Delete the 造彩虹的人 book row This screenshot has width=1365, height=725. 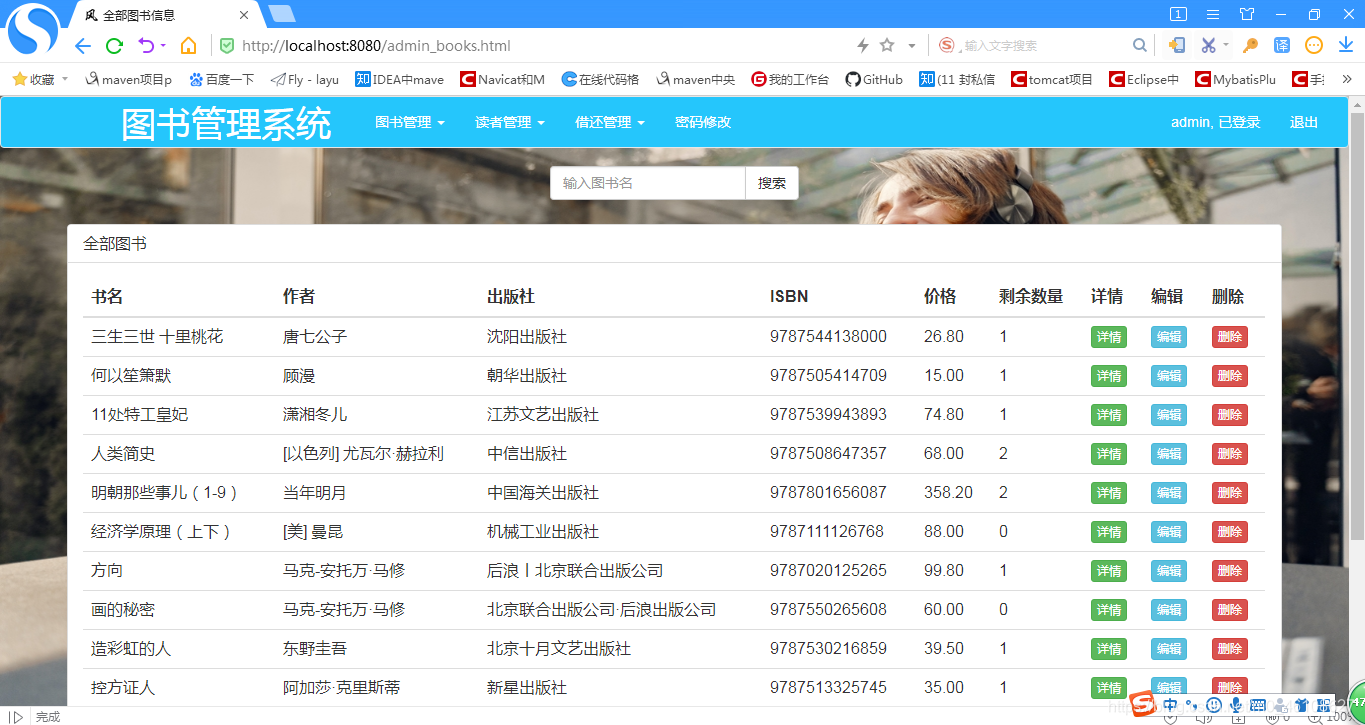coord(1229,649)
